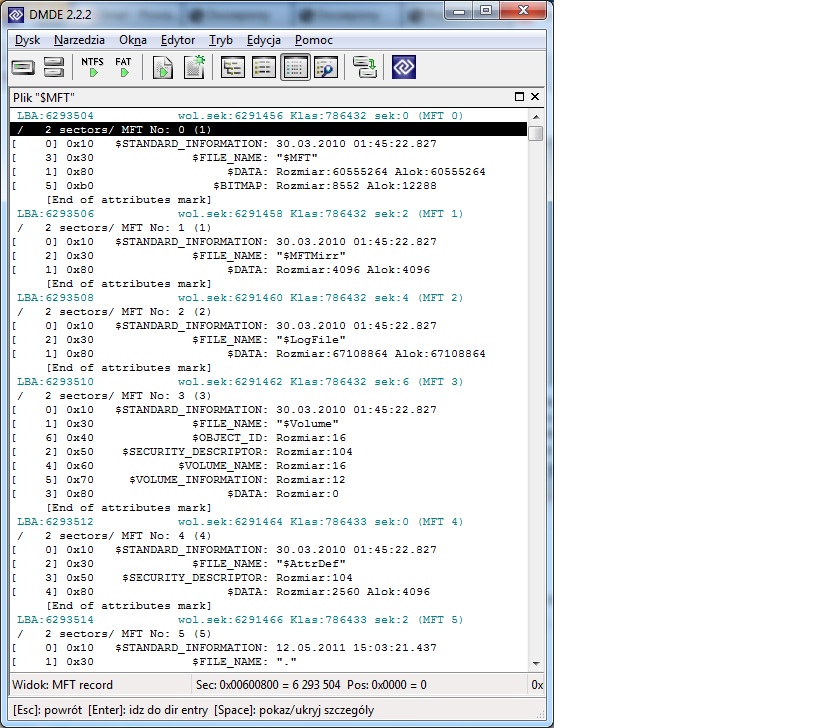Click $DATA row Rozmiar:67108864

268,354
